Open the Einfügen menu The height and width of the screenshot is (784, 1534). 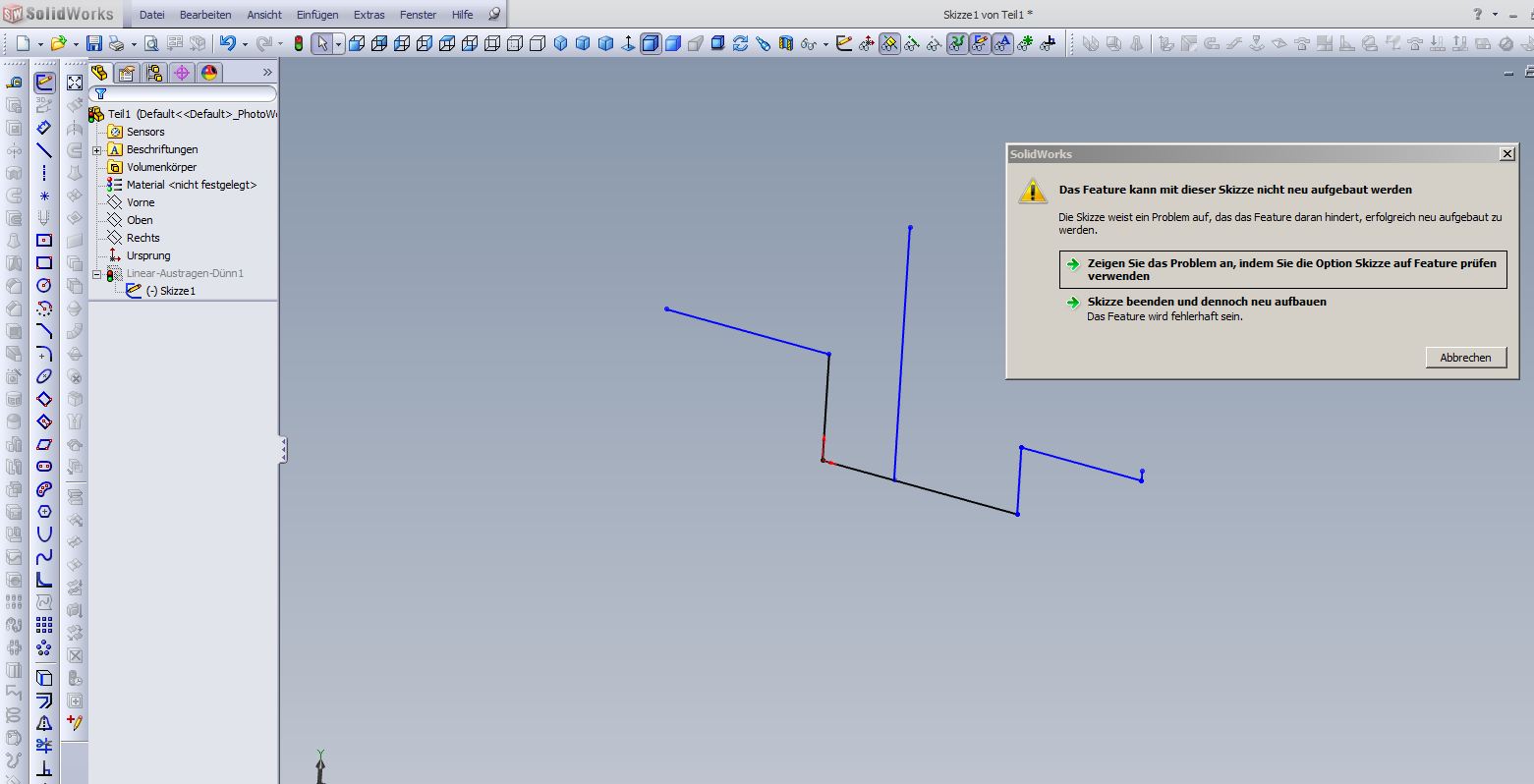(x=317, y=15)
